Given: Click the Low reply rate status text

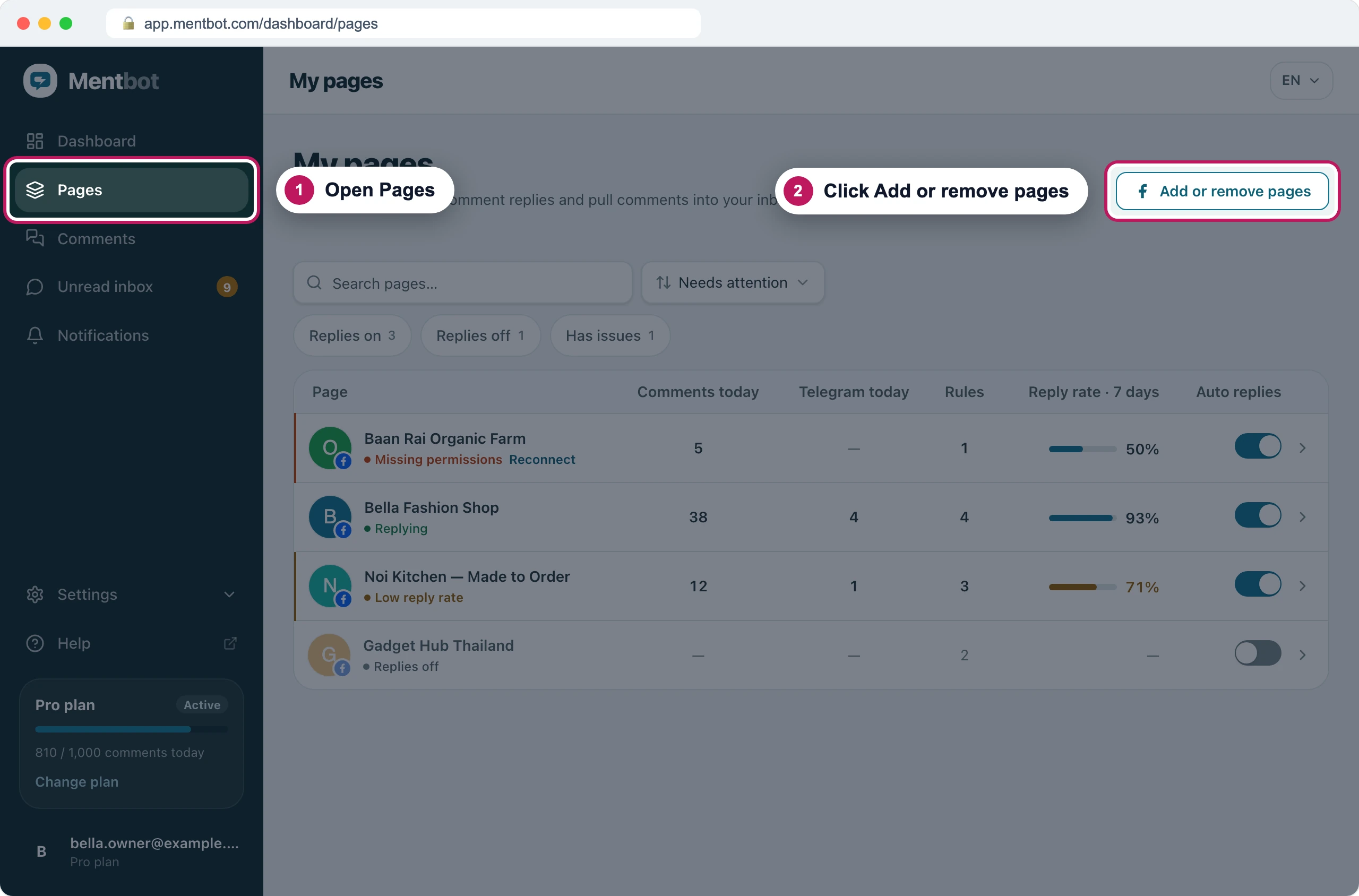Looking at the screenshot, I should pos(419,598).
